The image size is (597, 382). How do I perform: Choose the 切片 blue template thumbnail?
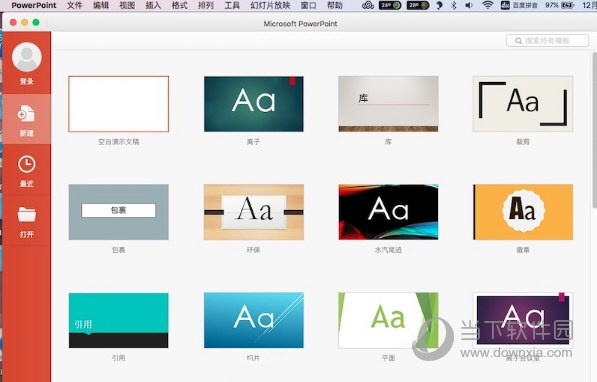pos(254,320)
